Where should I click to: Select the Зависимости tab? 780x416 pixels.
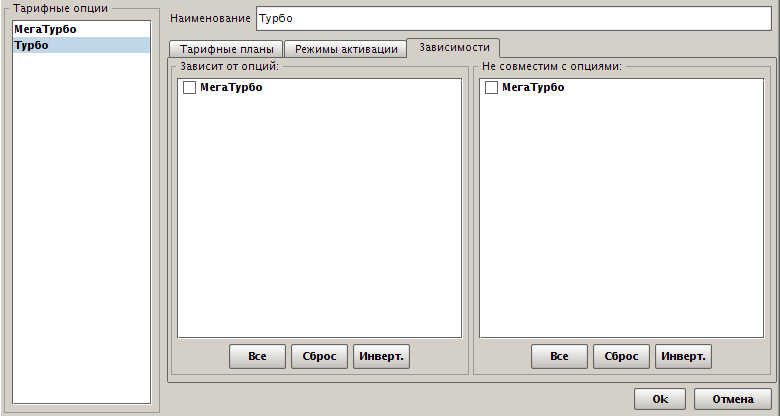point(454,48)
